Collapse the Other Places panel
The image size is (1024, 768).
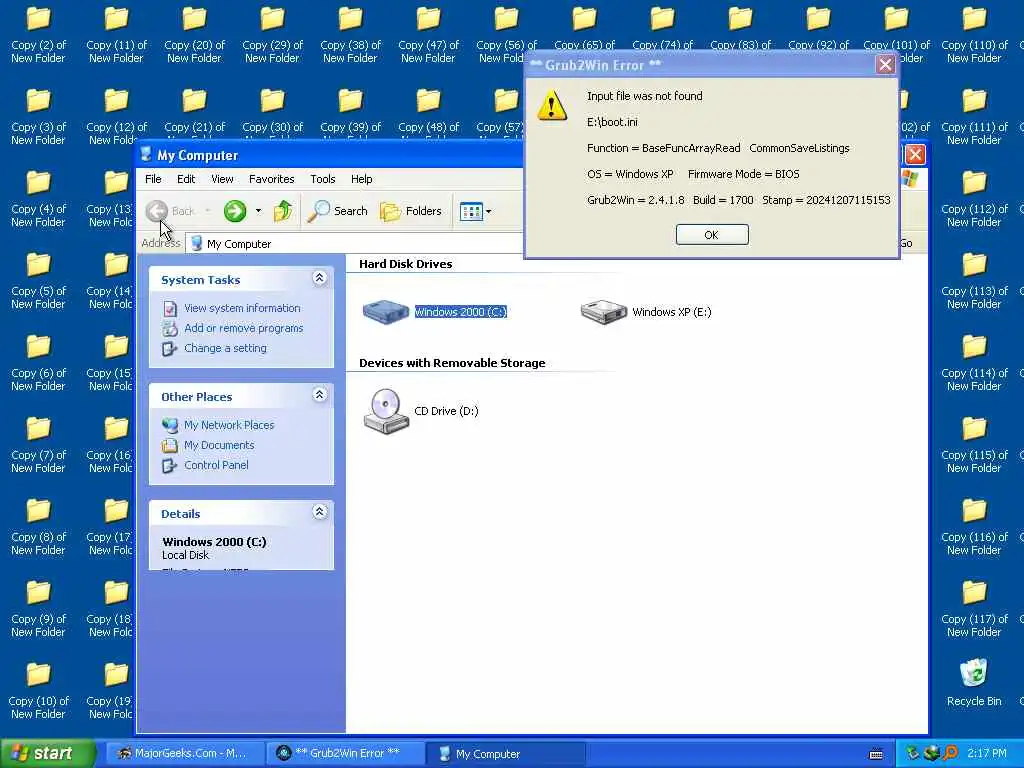point(319,395)
